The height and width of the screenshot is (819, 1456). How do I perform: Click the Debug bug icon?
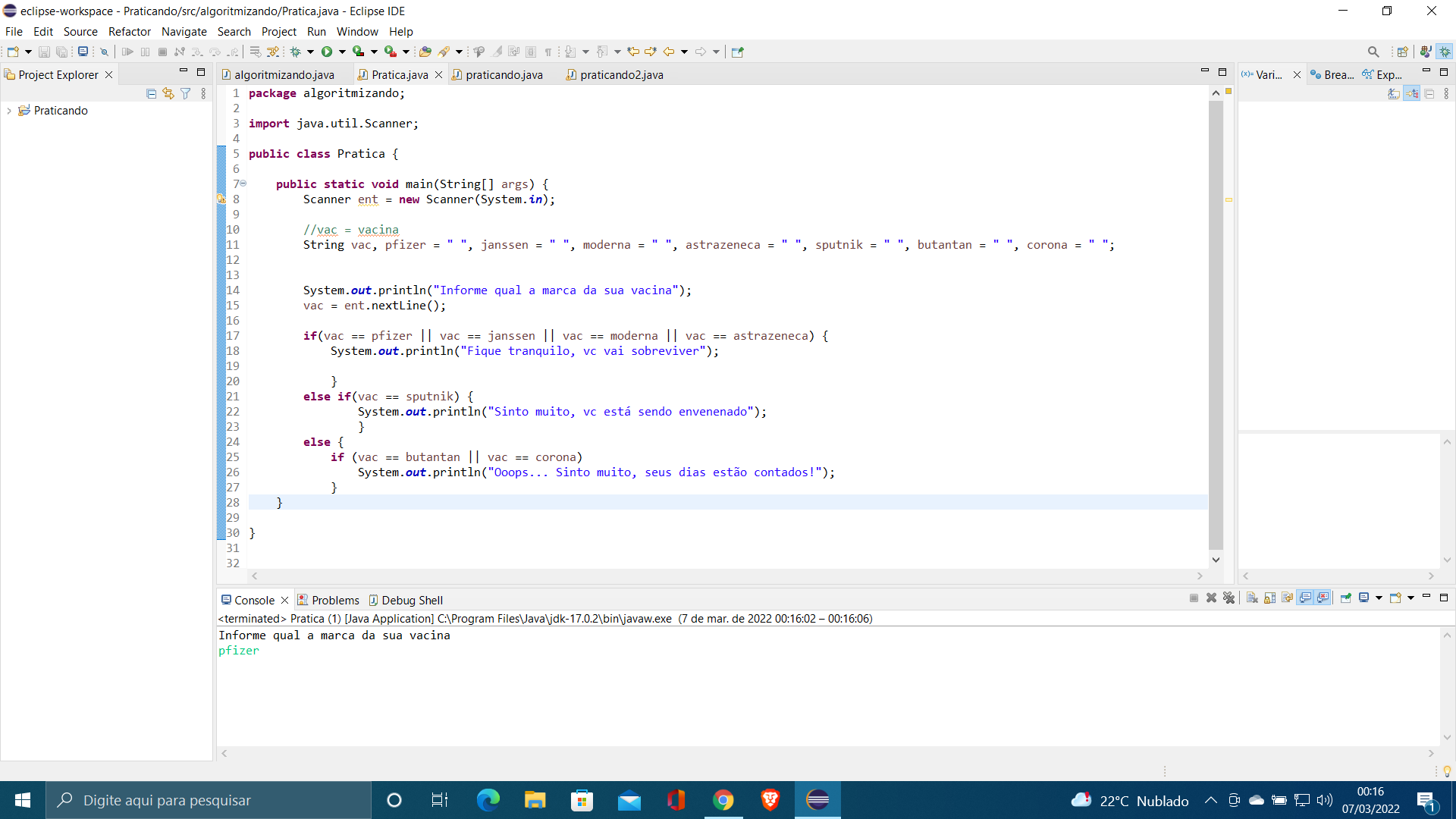point(296,52)
